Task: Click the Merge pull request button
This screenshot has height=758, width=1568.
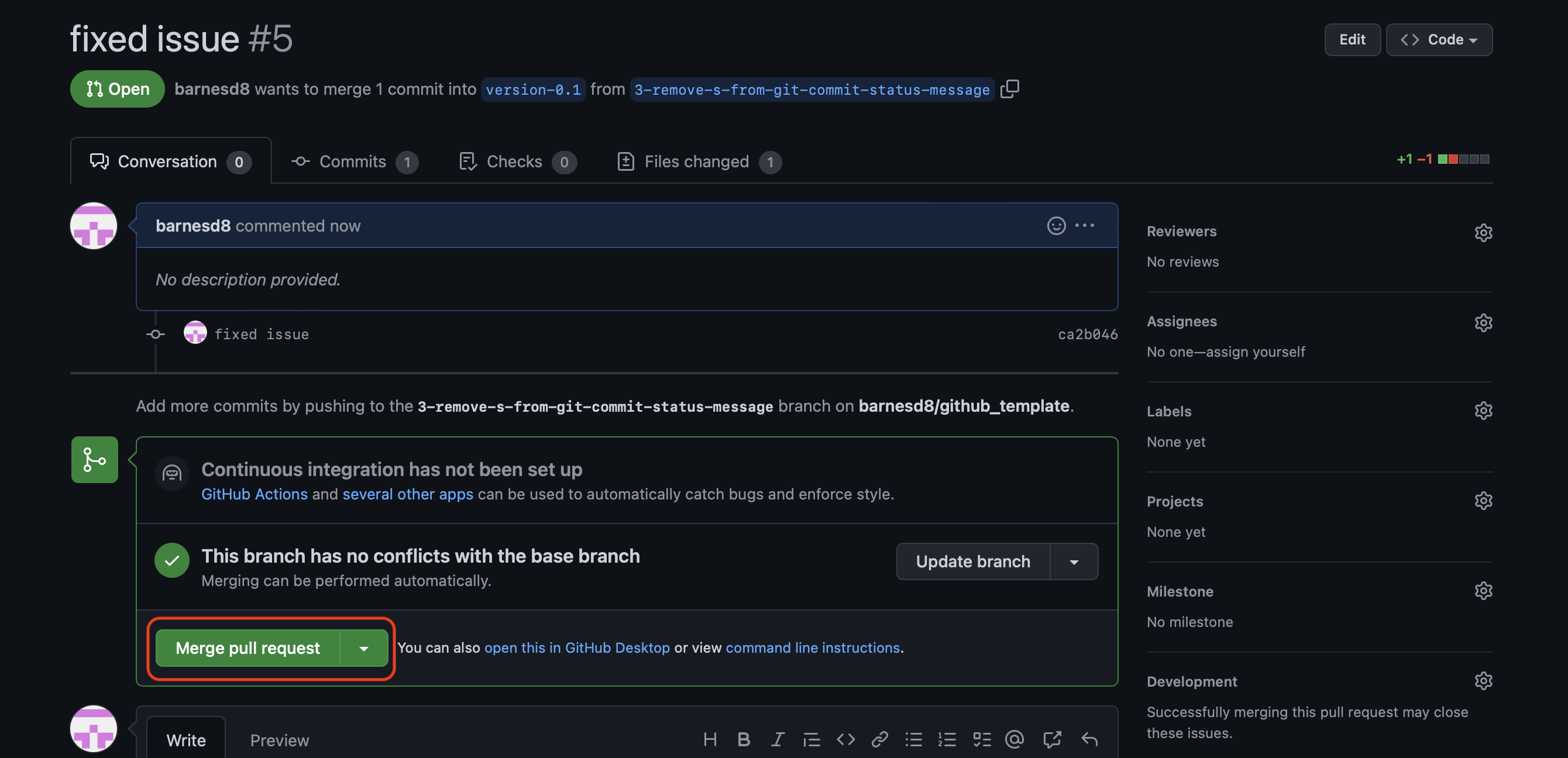Action: 247,649
